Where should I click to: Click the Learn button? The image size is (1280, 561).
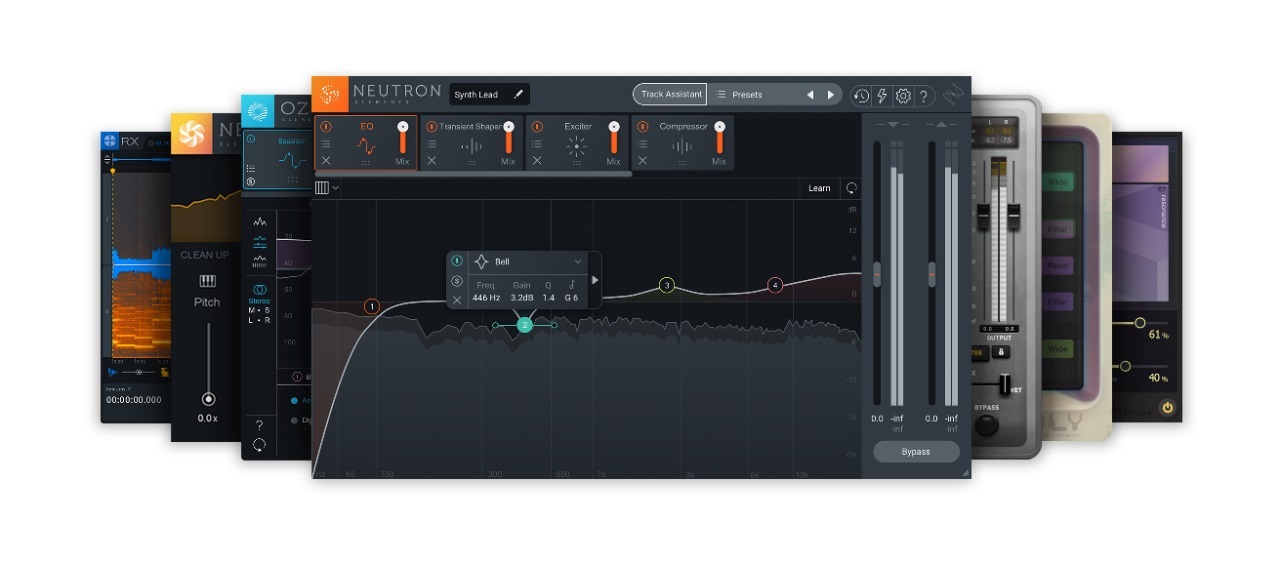819,188
